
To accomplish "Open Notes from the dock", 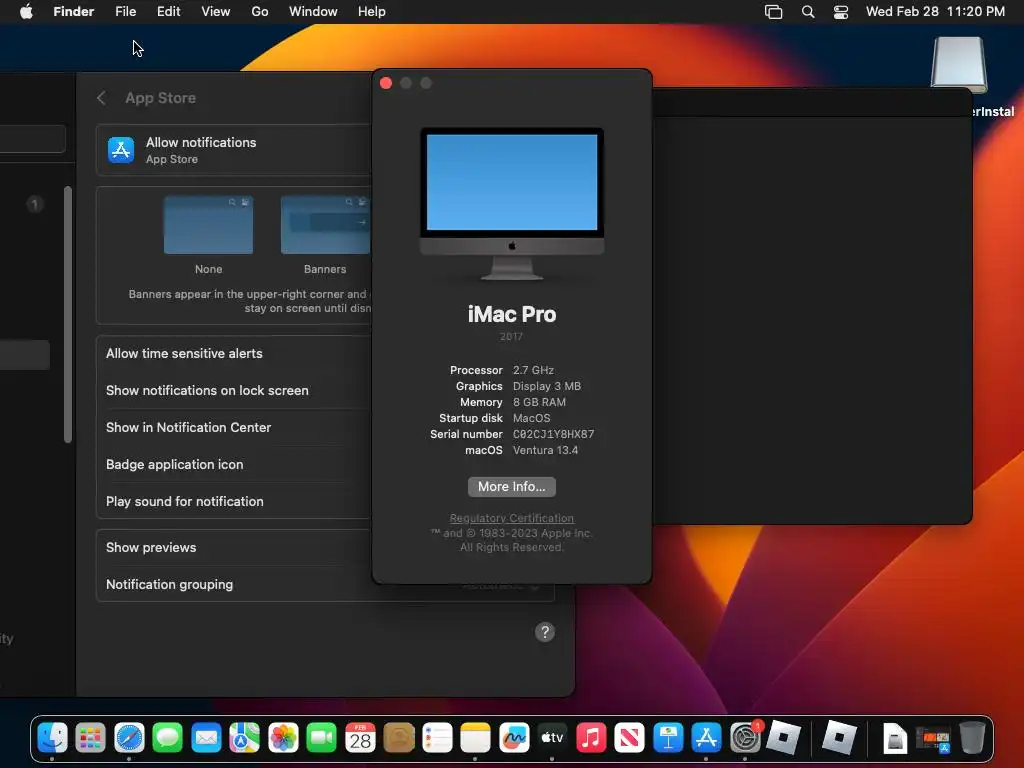I will coord(475,738).
